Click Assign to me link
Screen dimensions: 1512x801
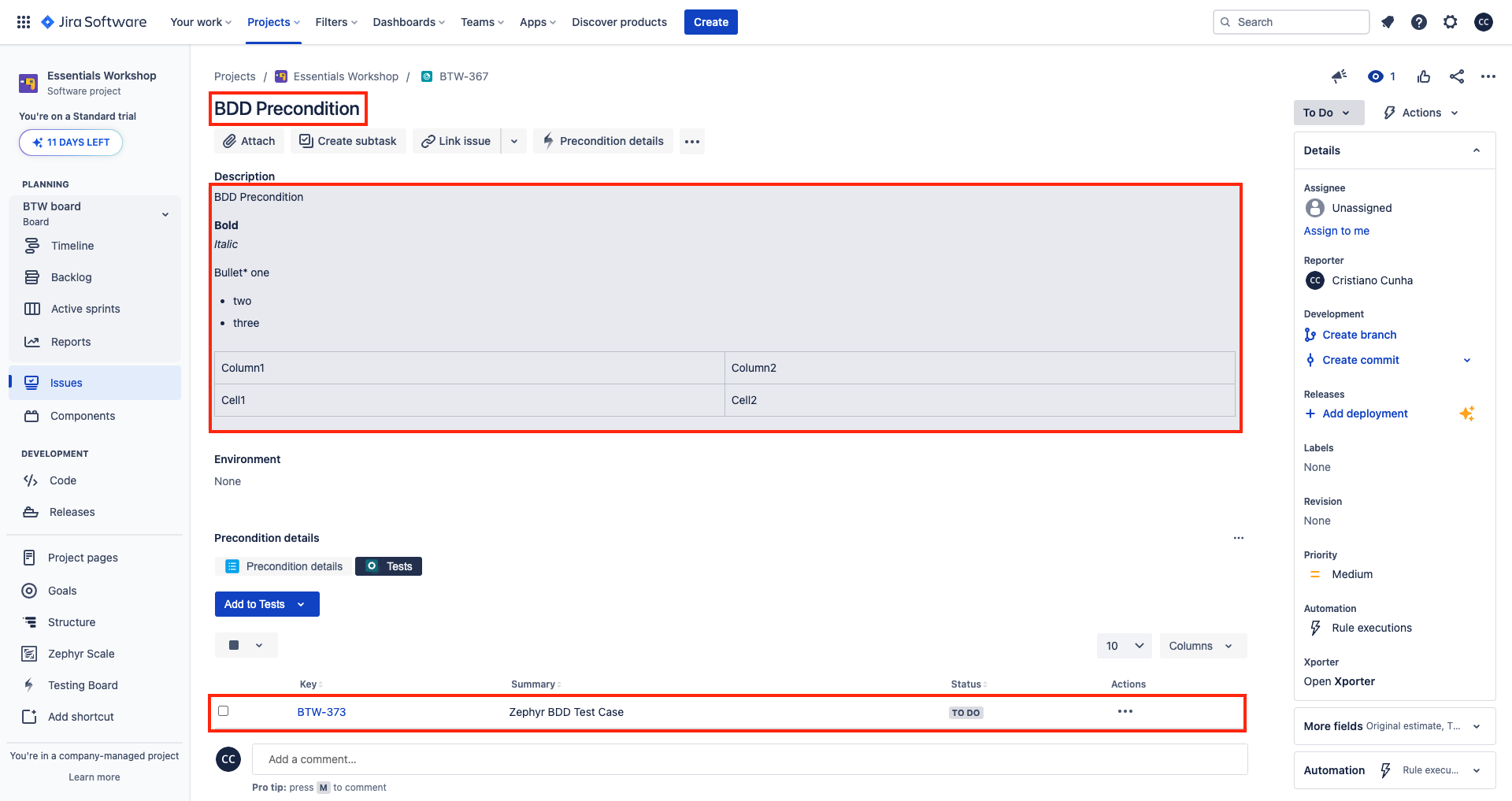click(1336, 231)
